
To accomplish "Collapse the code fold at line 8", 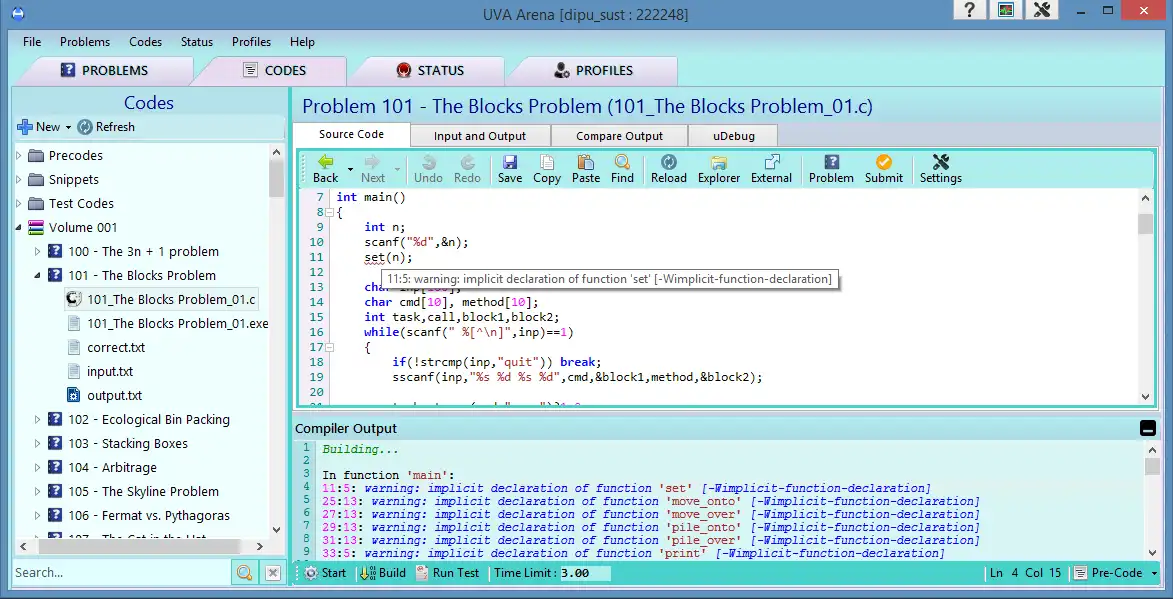I will 330,212.
